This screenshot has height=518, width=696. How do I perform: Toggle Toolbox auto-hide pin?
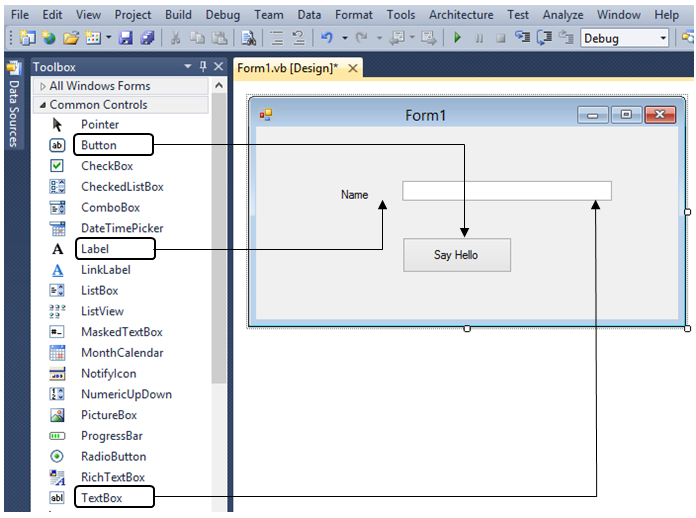click(x=203, y=66)
